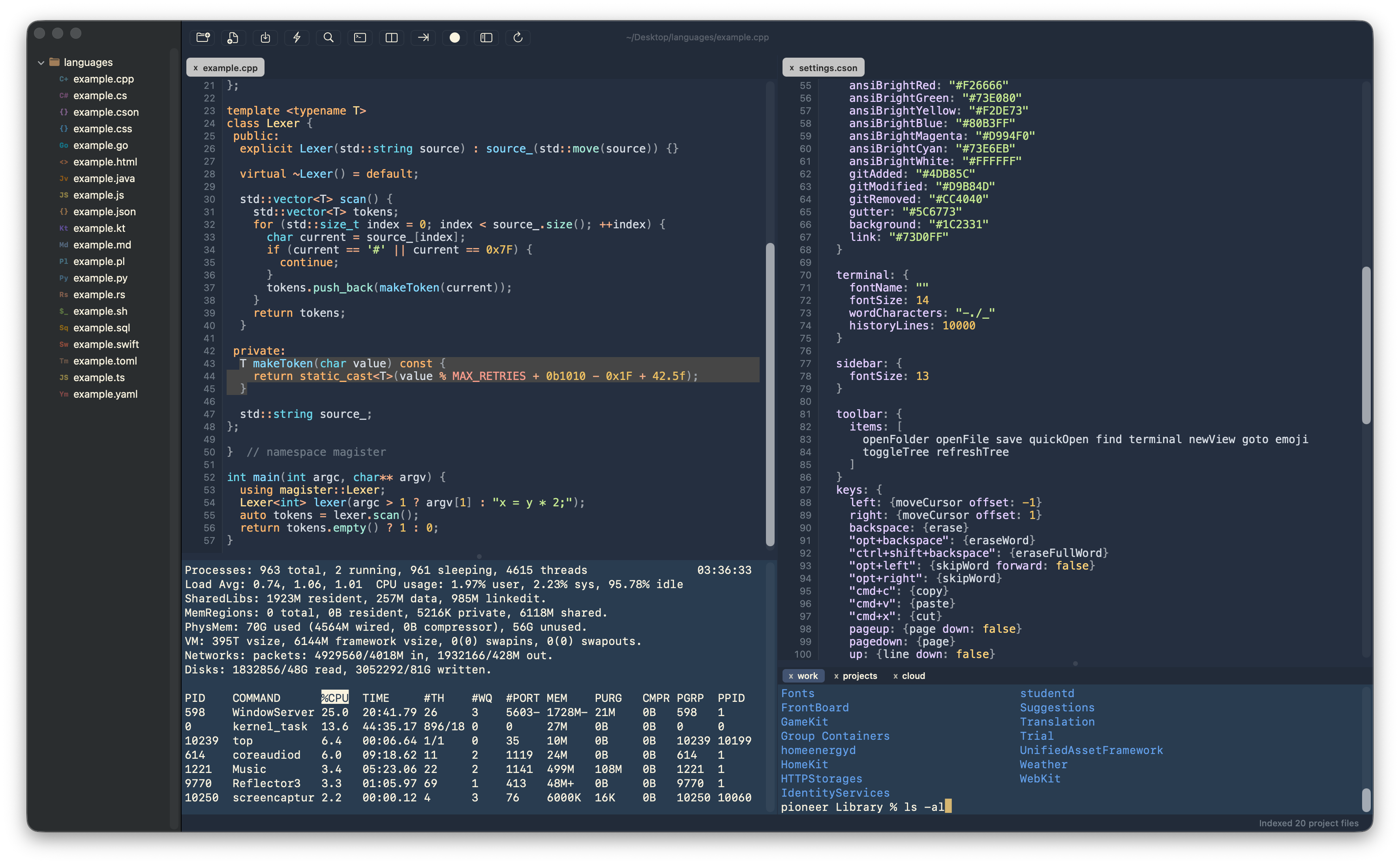Close the cloud terminal tab via x
Screen dimensions: 1400x865
coord(896,676)
